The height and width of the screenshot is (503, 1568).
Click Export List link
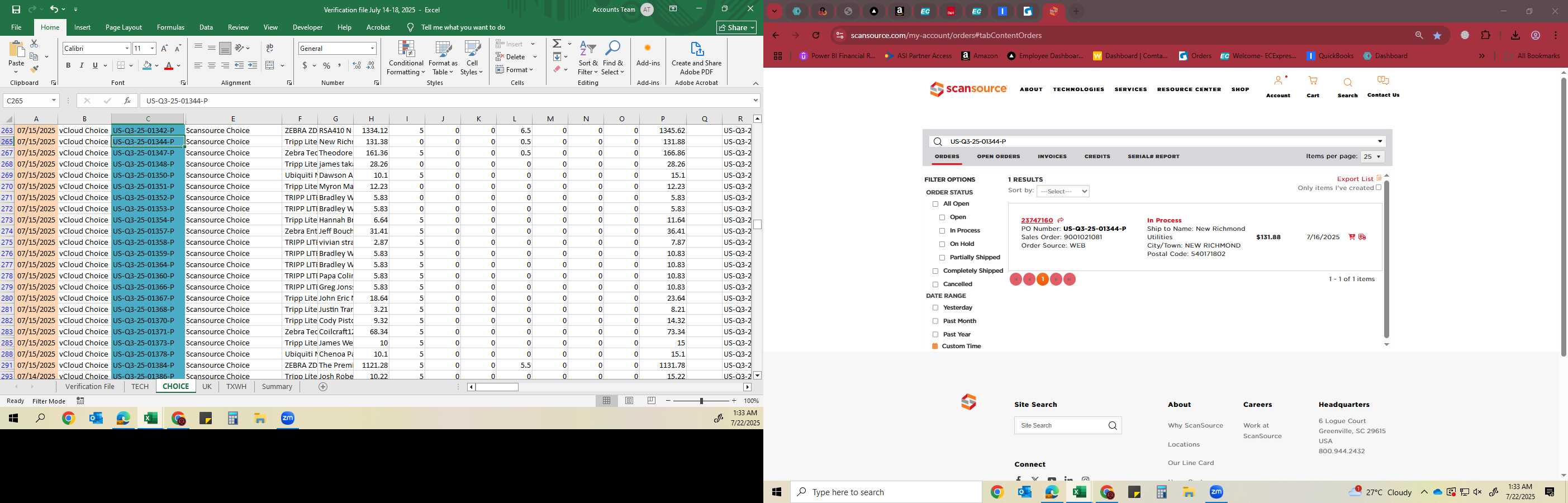pyautogui.click(x=1355, y=179)
